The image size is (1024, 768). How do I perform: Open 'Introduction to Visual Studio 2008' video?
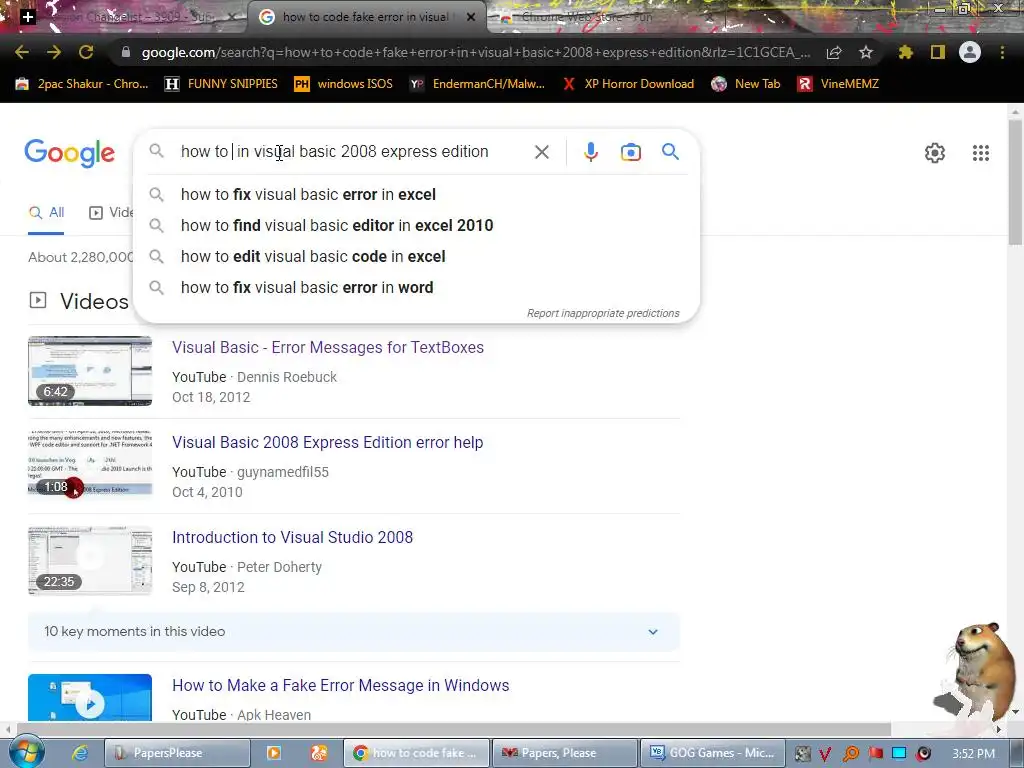click(x=293, y=537)
